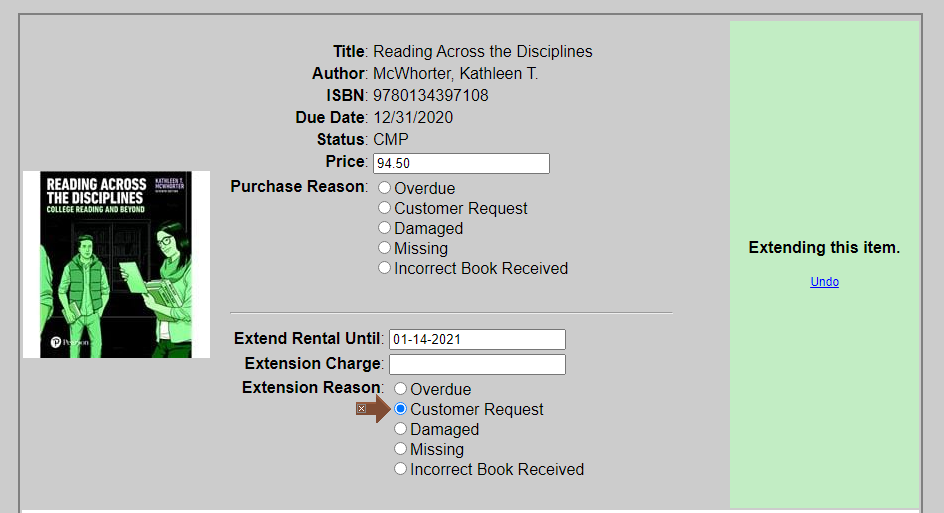Image resolution: width=944 pixels, height=513 pixels.
Task: Choose Customer Request extension reason
Action: tap(400, 409)
